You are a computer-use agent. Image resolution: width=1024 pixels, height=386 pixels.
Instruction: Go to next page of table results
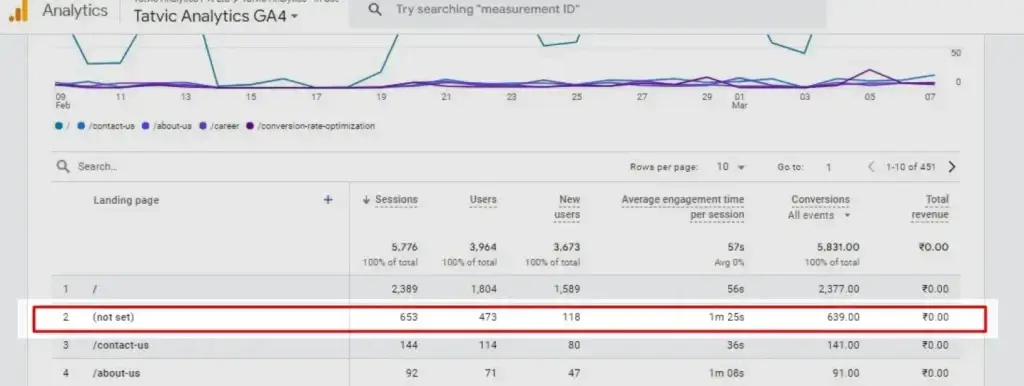coord(952,167)
